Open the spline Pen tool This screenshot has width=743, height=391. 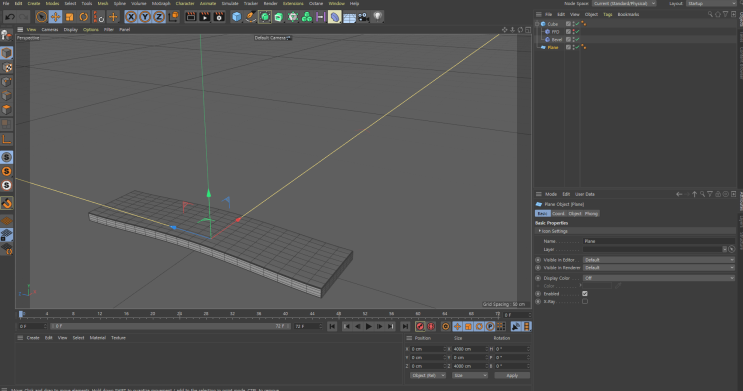[x=251, y=18]
